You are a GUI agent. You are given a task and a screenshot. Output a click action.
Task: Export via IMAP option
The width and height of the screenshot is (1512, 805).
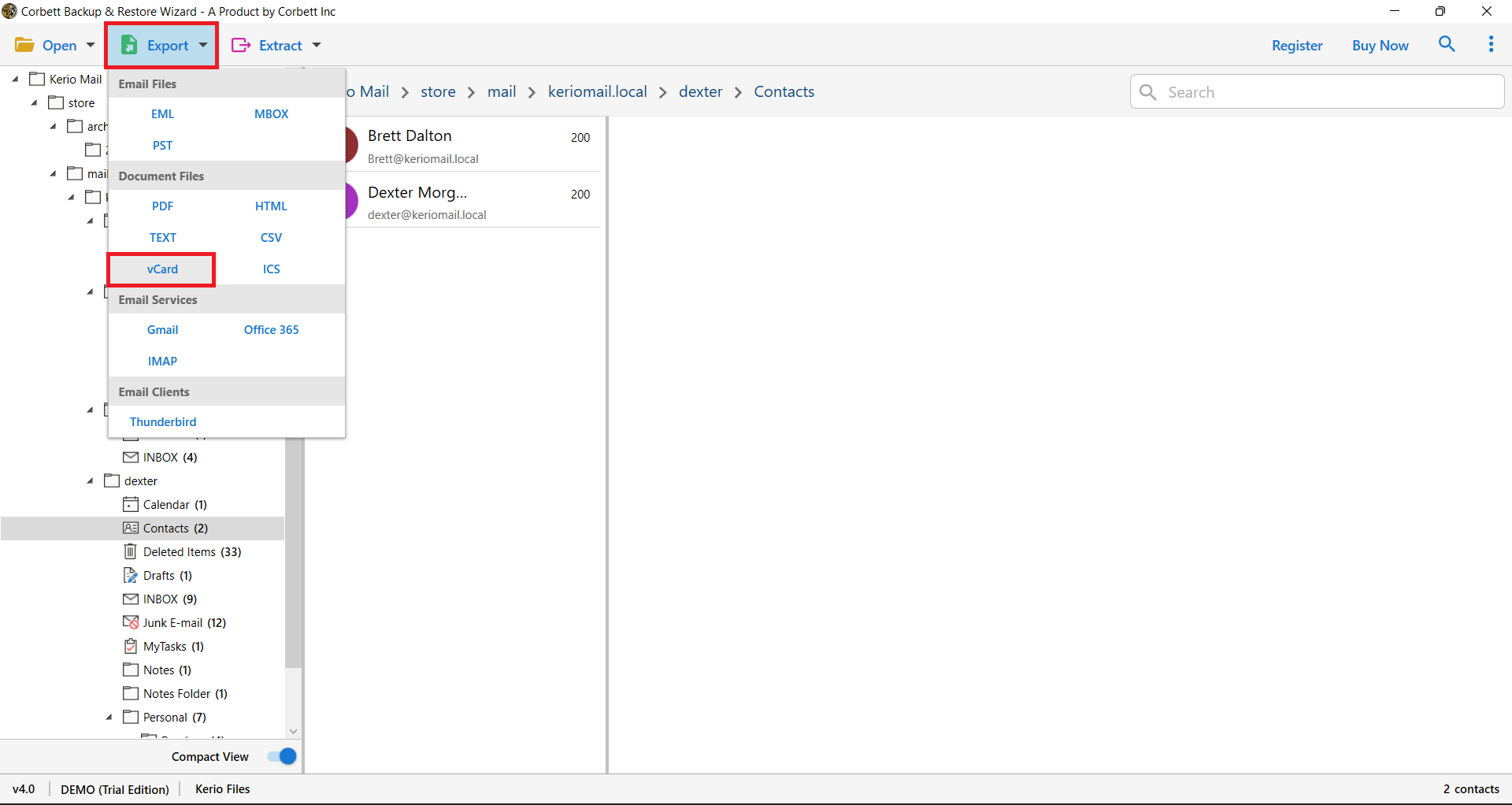click(x=163, y=361)
